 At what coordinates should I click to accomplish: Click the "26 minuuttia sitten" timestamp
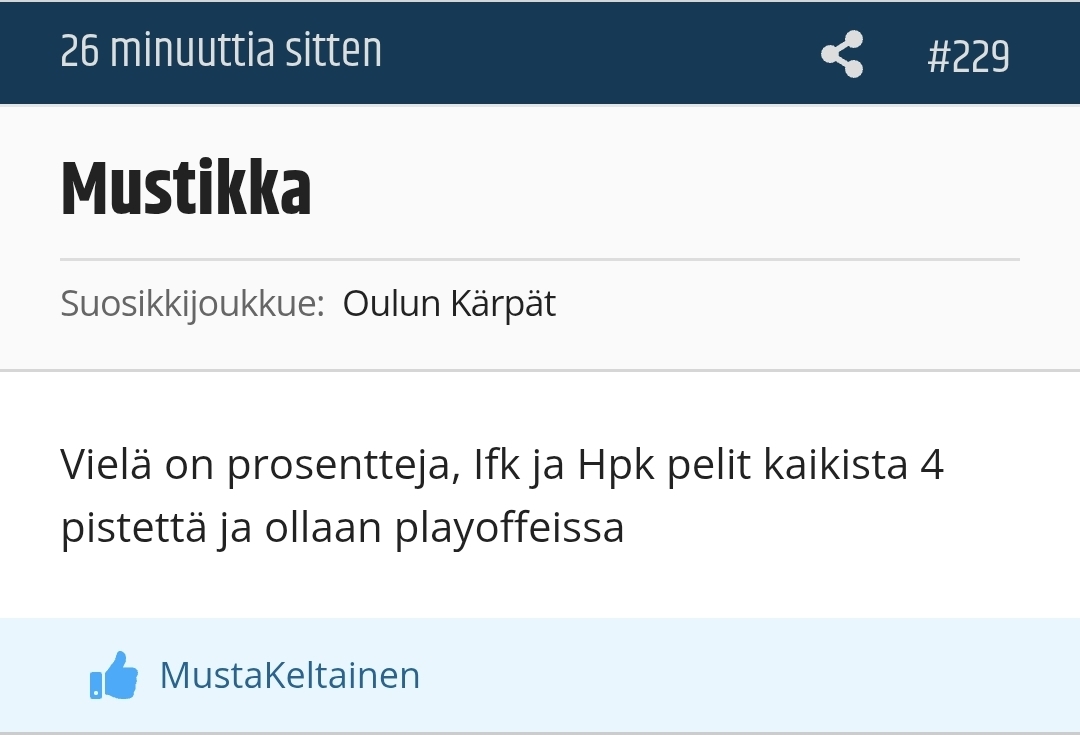click(x=221, y=52)
